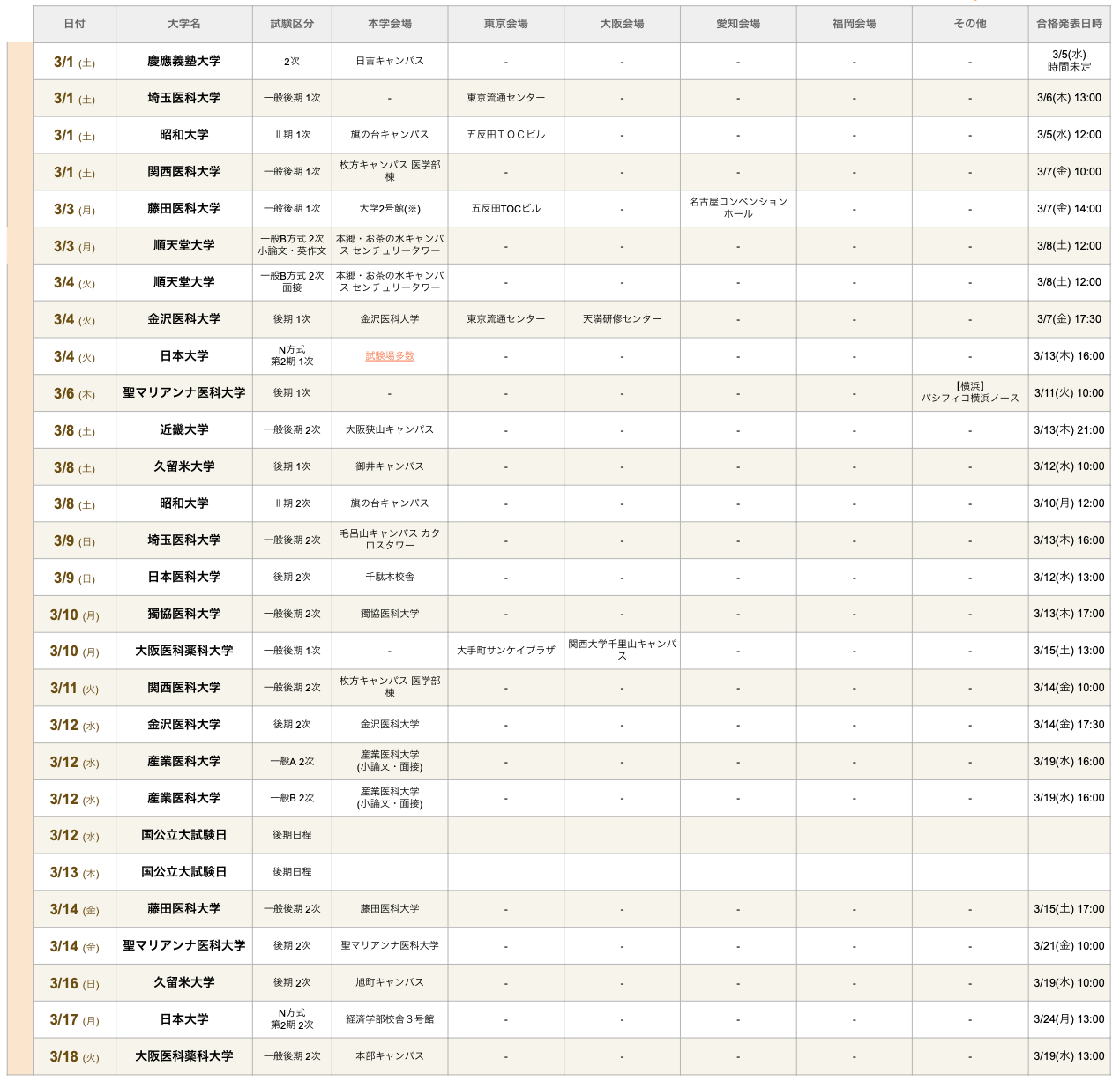Click the 天満研修センター venue cell
The image size is (1120, 1081).
point(622,319)
